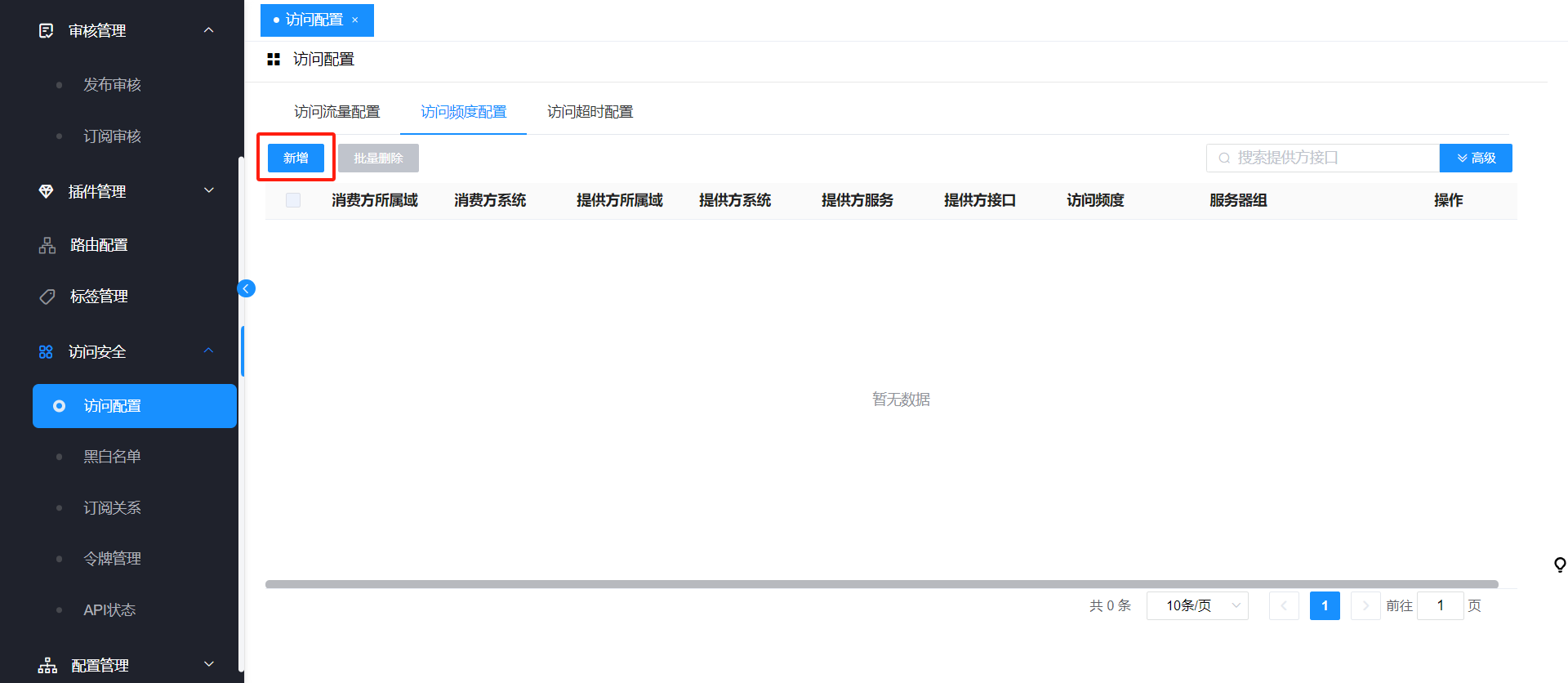Open 标签管理 menu item
The width and height of the screenshot is (1568, 683).
coord(99,297)
